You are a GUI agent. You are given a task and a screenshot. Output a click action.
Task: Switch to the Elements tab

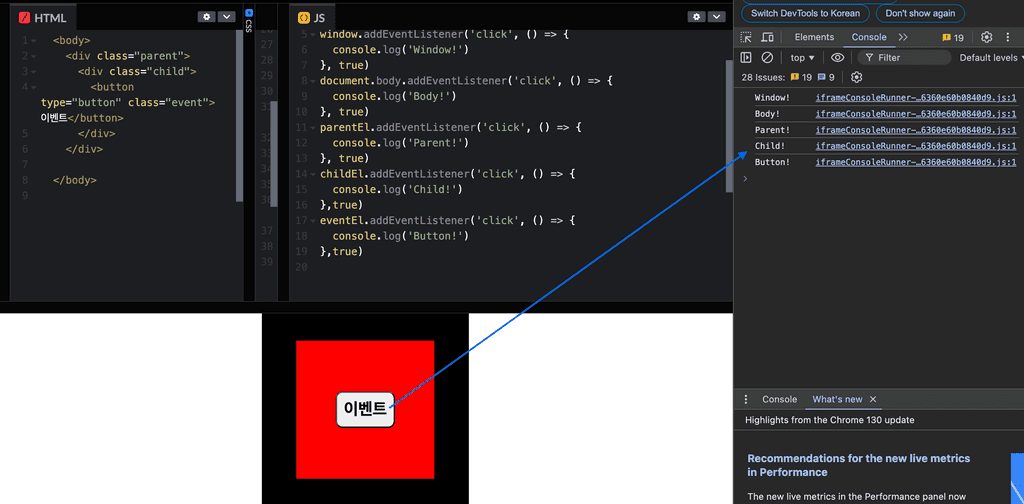pyautogui.click(x=814, y=37)
